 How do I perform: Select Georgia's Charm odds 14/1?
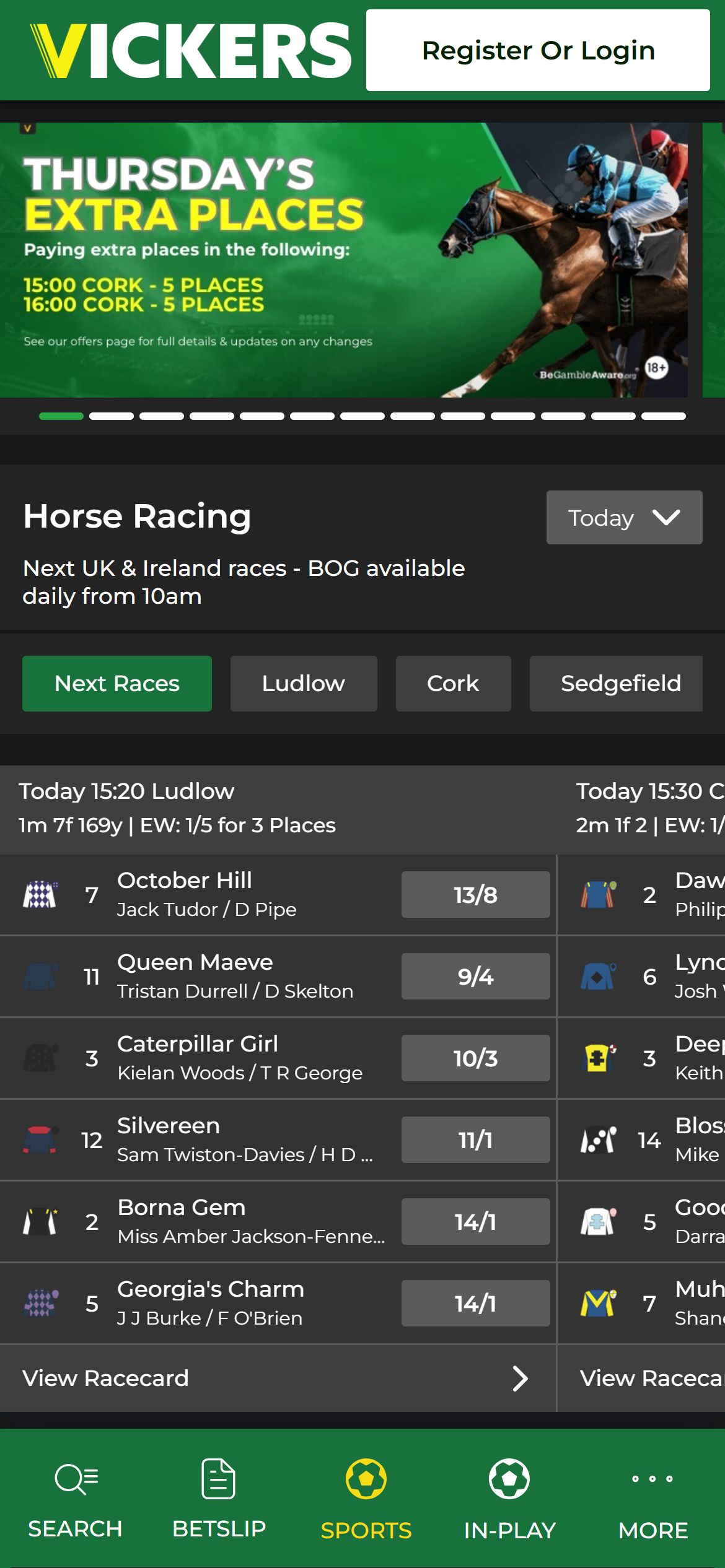(x=475, y=1303)
